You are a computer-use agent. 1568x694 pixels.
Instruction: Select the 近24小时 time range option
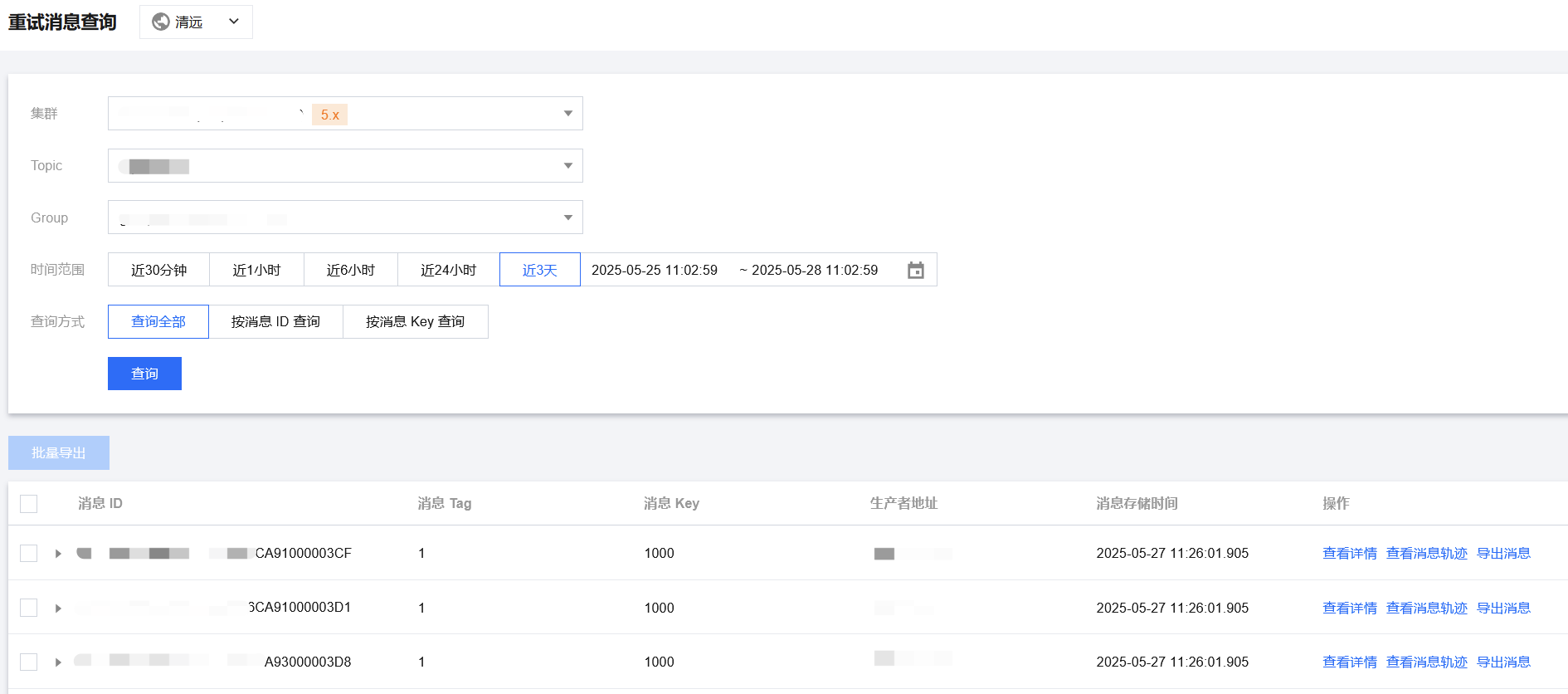pyautogui.click(x=448, y=271)
